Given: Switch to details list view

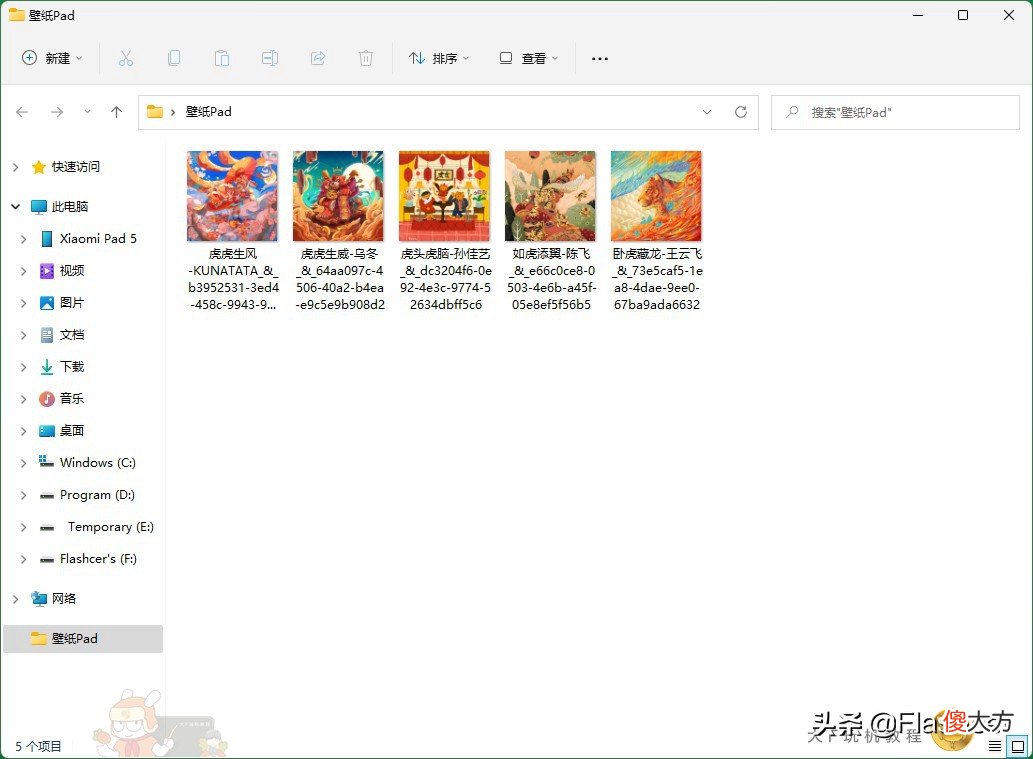Looking at the screenshot, I should pos(995,746).
